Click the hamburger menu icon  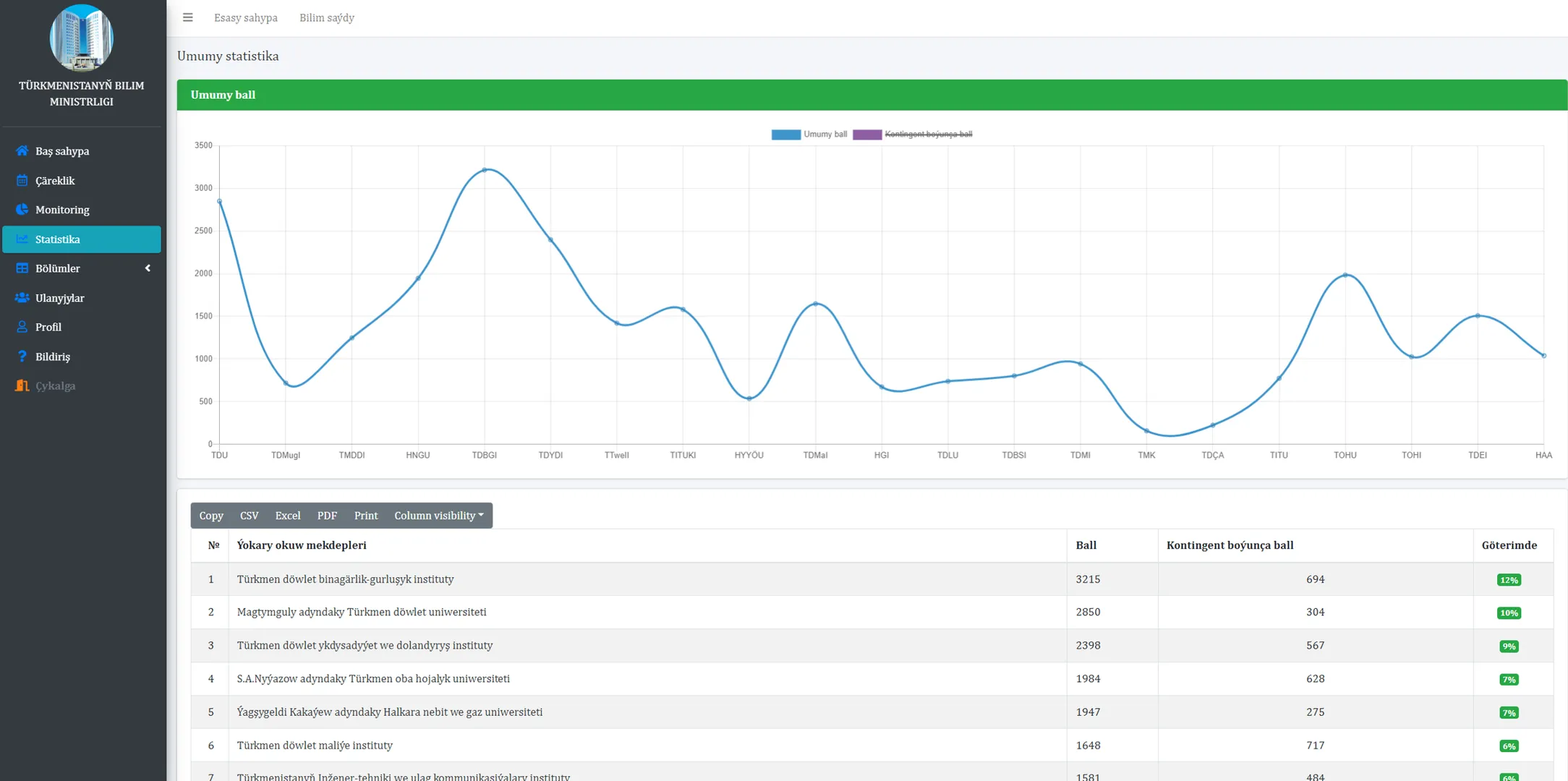pos(187,17)
